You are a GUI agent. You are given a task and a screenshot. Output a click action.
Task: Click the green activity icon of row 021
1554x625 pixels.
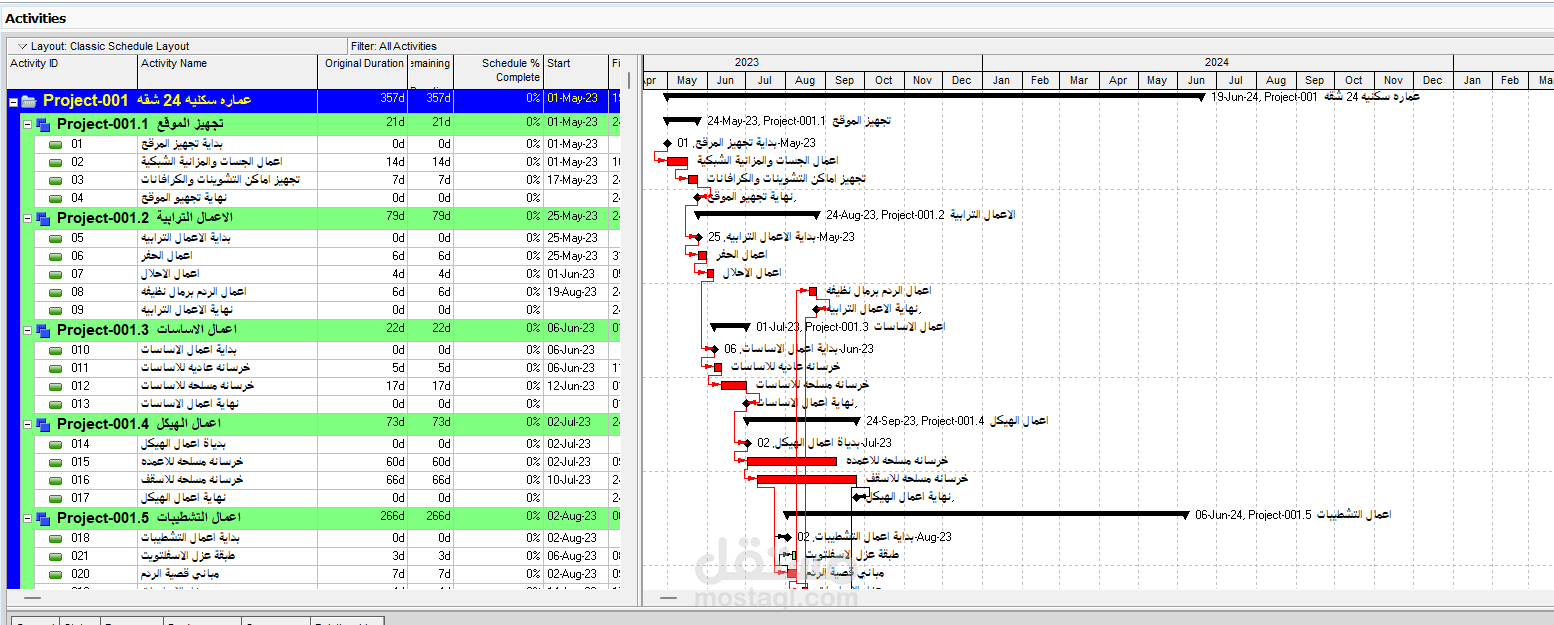[55, 556]
